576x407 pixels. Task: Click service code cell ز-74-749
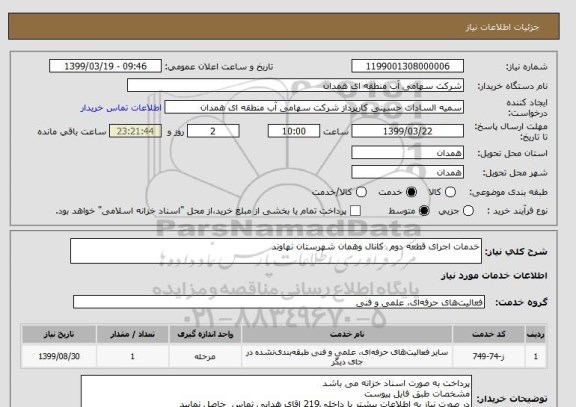pos(489,356)
